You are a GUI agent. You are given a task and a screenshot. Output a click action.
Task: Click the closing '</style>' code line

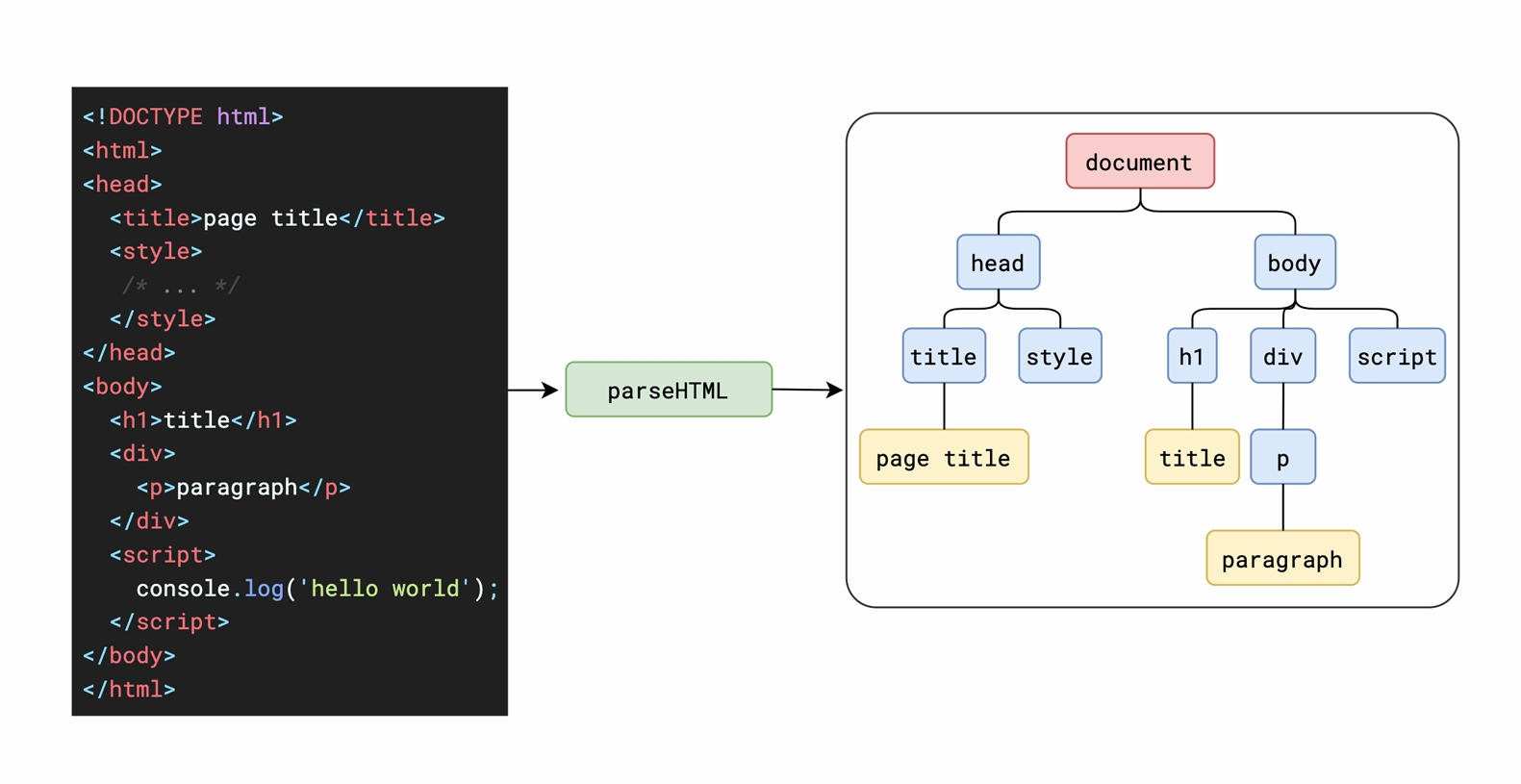point(163,318)
